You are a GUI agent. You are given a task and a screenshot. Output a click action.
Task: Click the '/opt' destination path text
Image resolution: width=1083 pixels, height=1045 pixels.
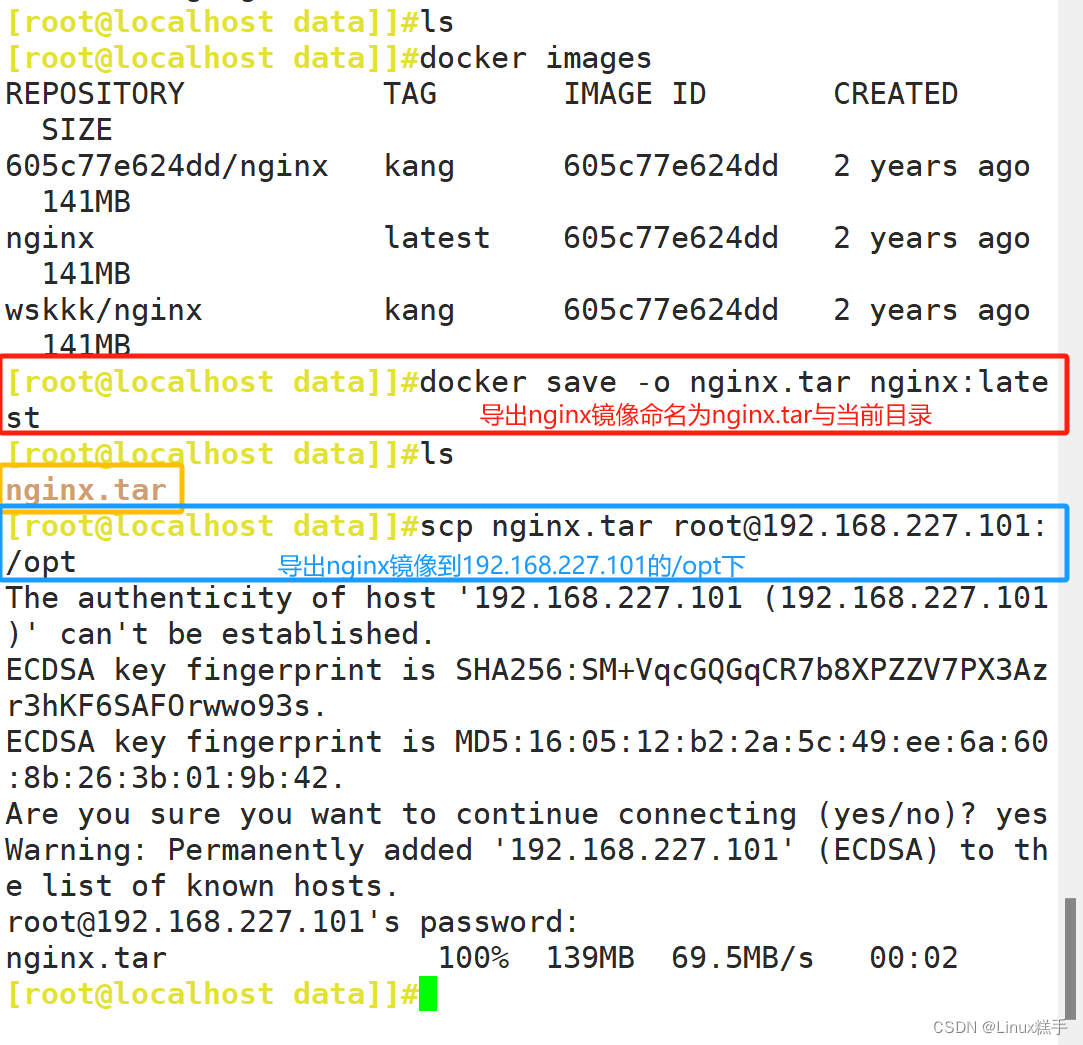click(41, 562)
